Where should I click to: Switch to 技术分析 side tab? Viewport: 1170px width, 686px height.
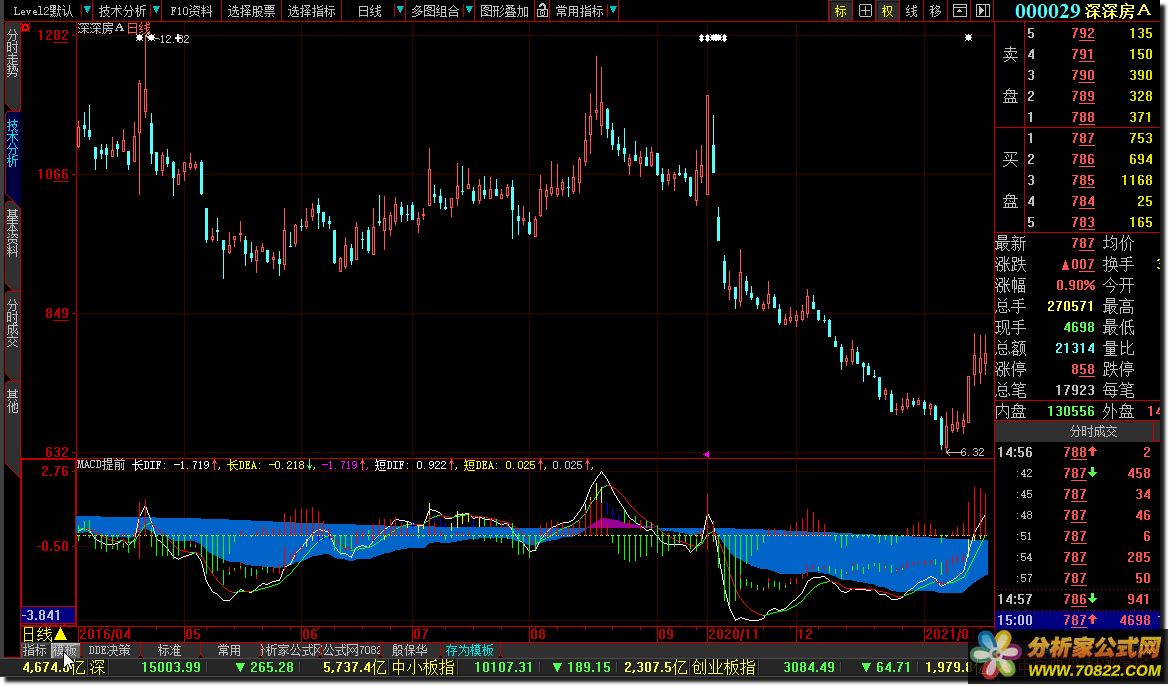click(x=12, y=142)
